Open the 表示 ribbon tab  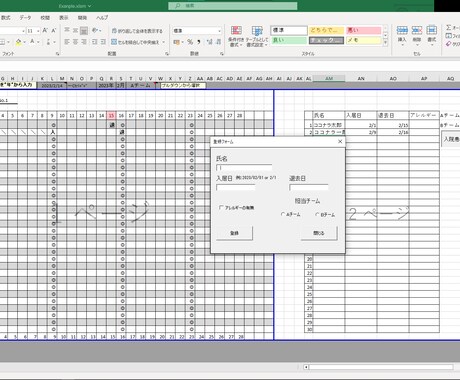click(63, 18)
